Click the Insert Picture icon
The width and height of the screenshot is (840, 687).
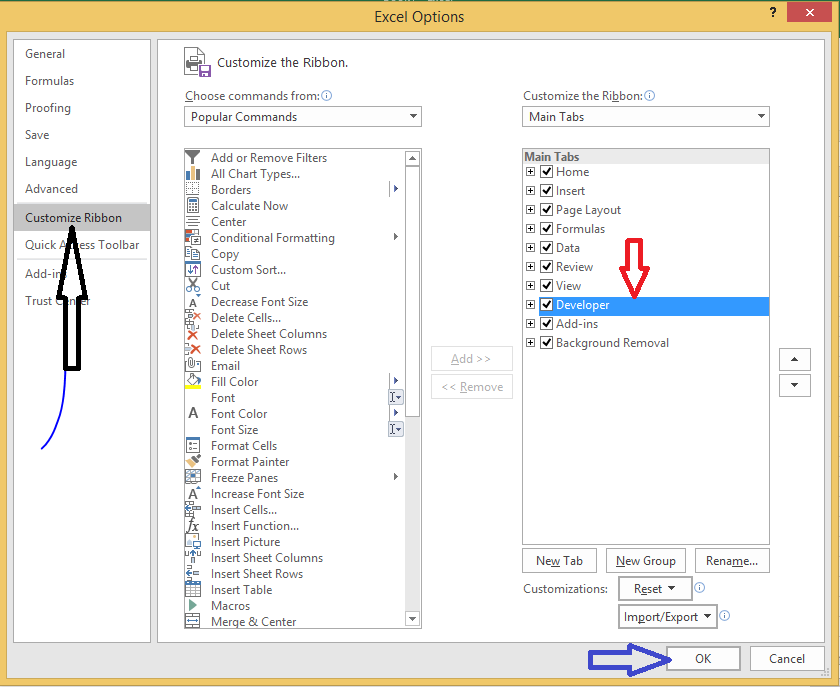[x=192, y=541]
